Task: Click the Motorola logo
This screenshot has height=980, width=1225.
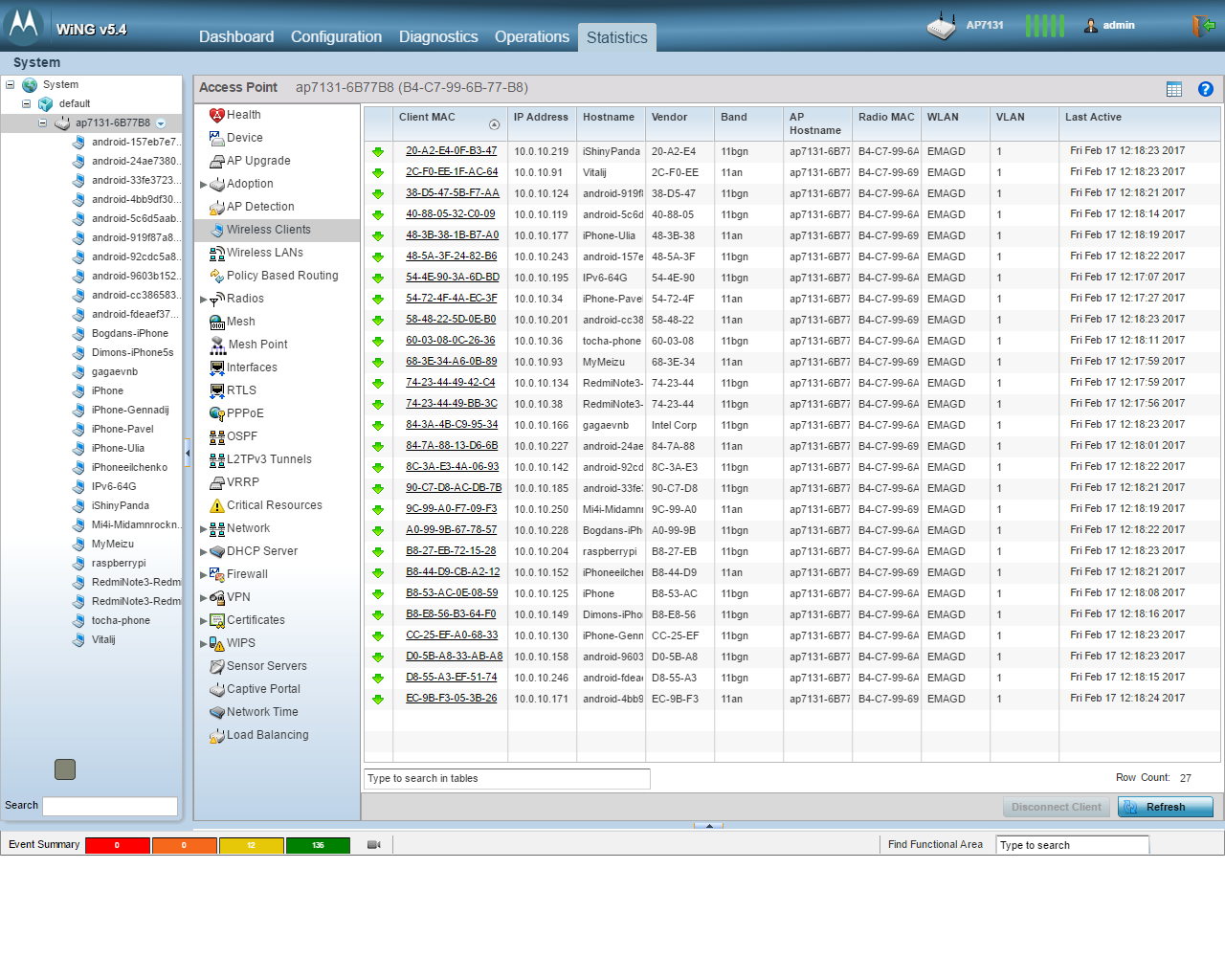Action: tap(24, 25)
